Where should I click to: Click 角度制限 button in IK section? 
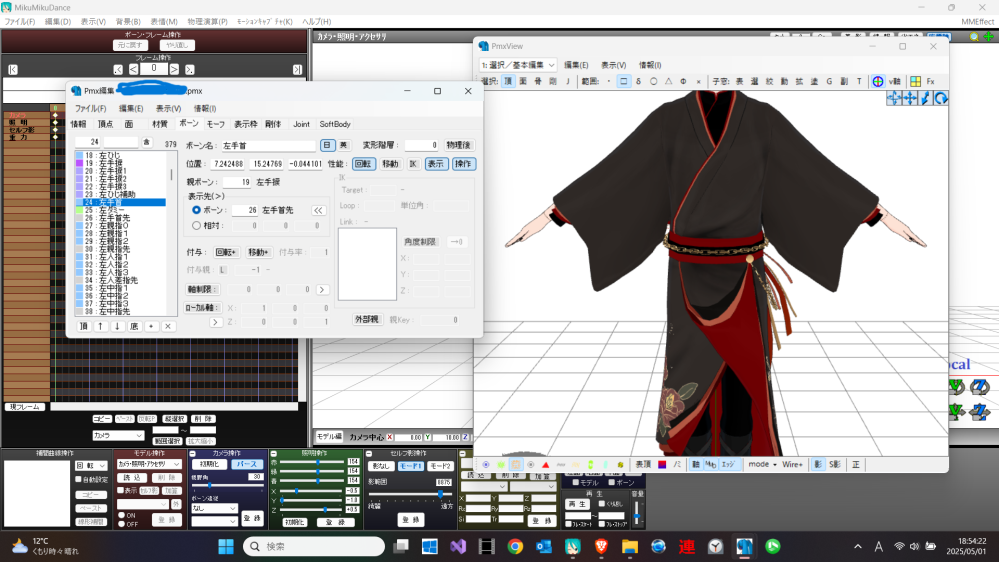pyautogui.click(x=420, y=241)
